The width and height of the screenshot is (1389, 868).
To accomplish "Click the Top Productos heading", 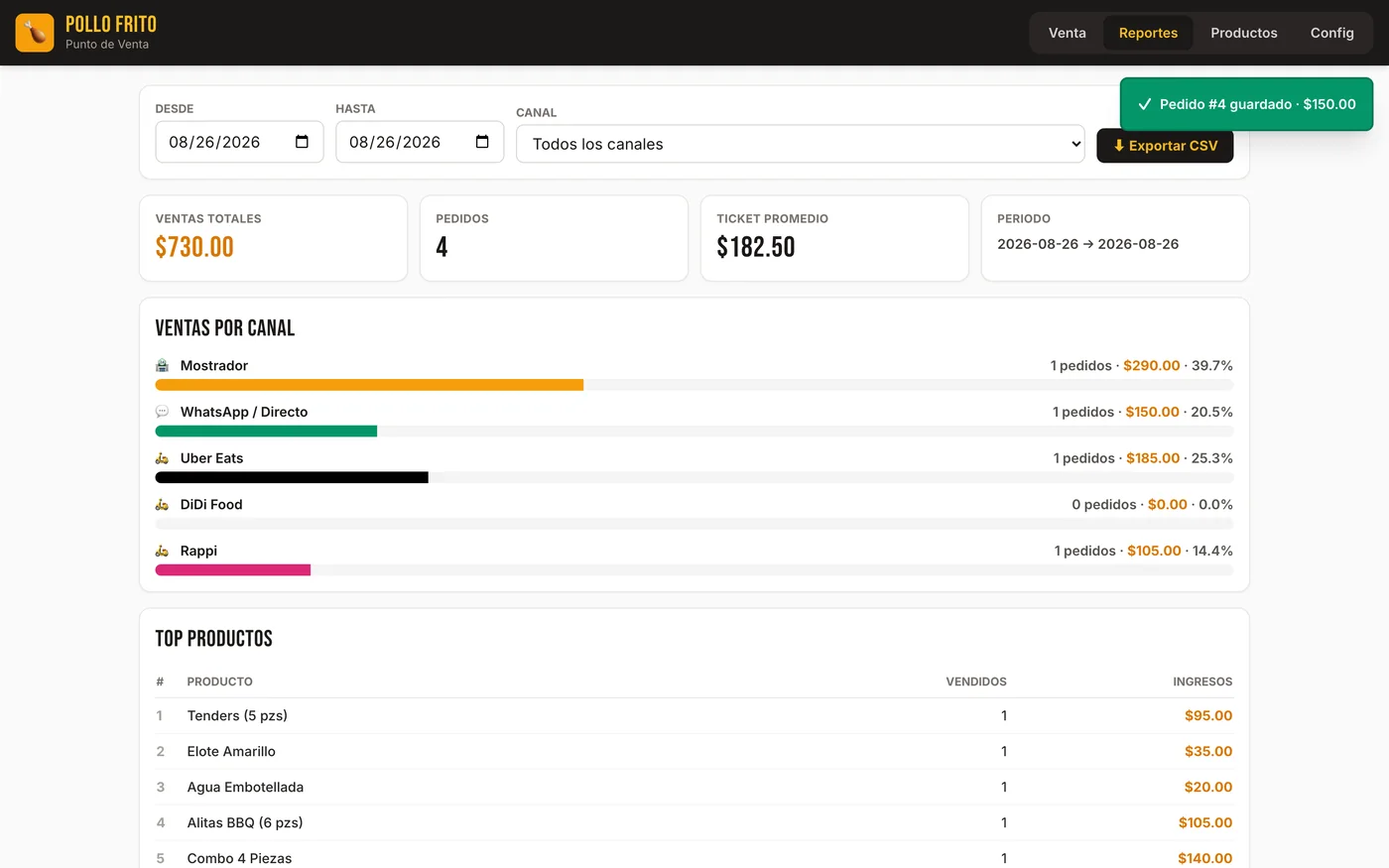I will (x=214, y=639).
